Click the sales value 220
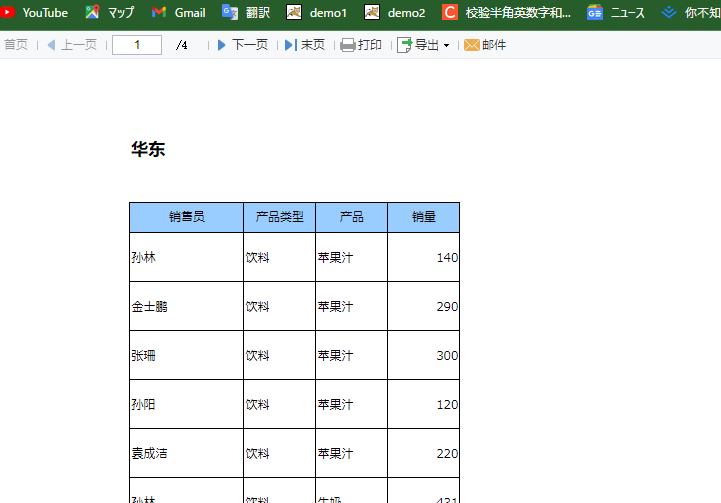 point(447,453)
